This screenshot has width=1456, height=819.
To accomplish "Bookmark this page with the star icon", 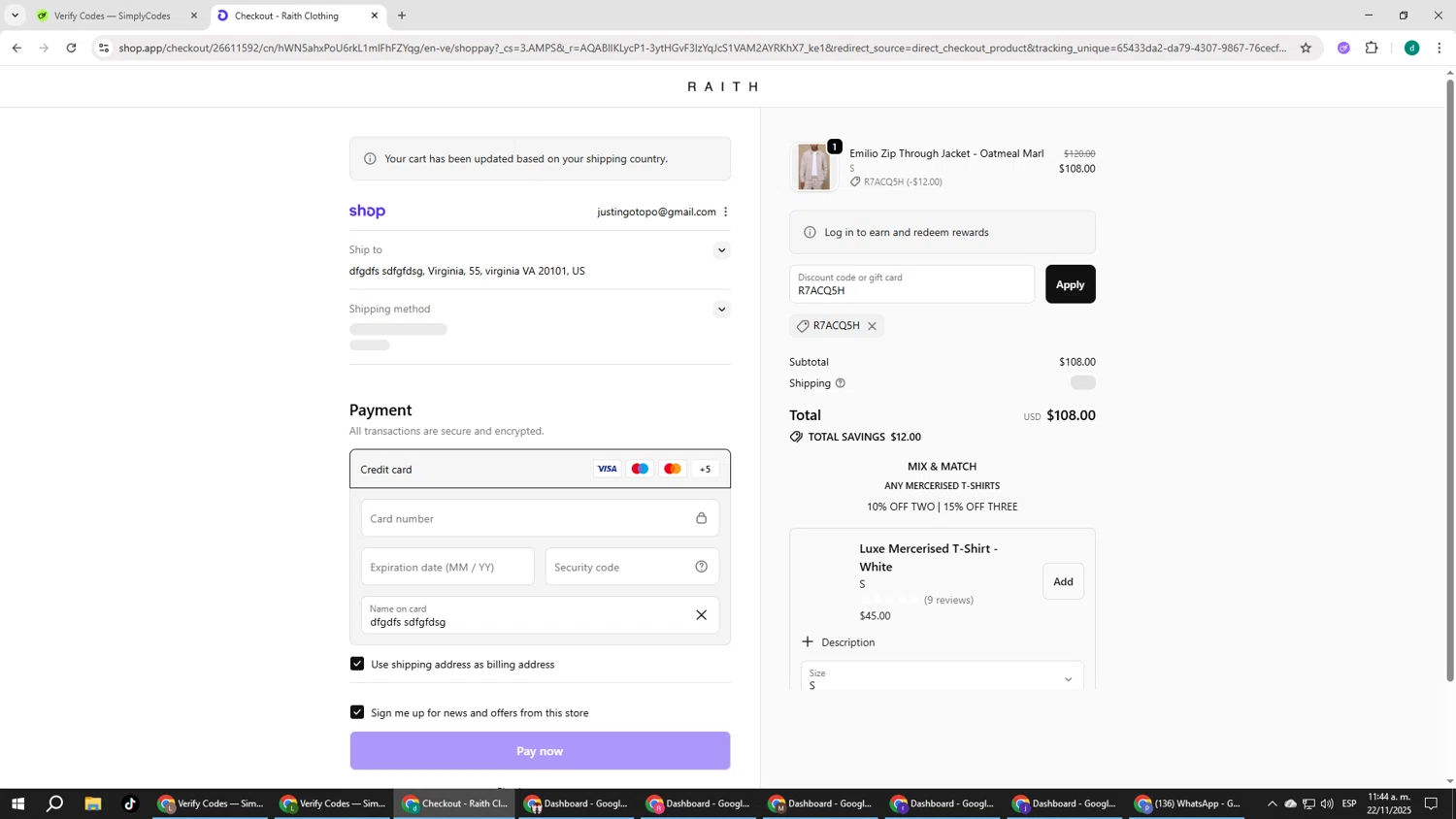I will [1306, 48].
